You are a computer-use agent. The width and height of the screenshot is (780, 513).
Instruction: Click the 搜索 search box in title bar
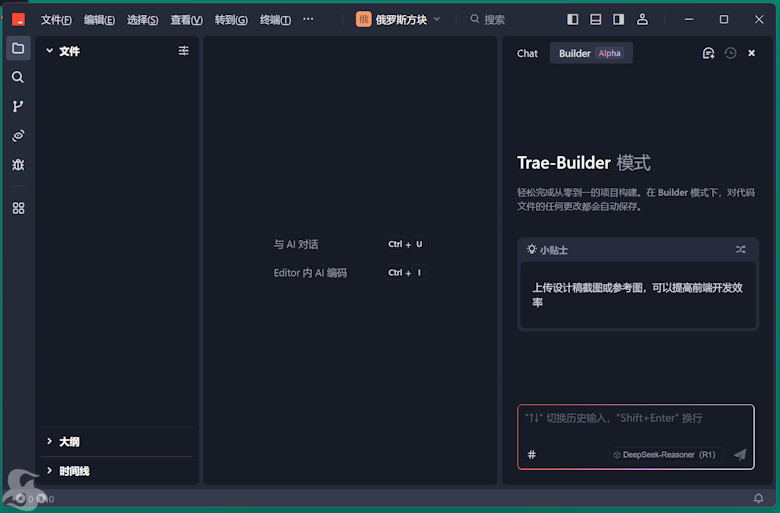click(x=488, y=19)
